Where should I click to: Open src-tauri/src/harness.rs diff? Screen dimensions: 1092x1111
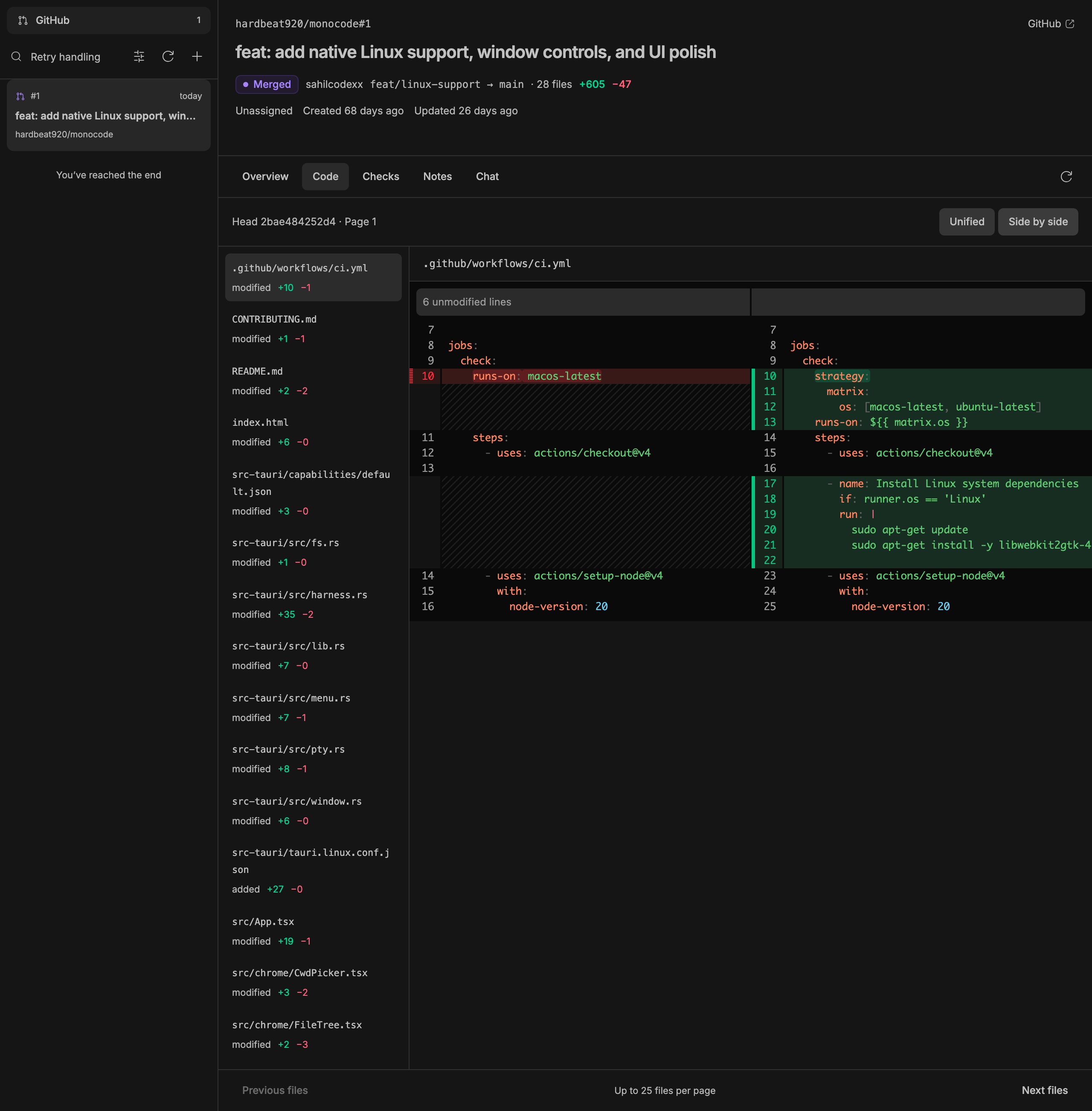[x=313, y=605]
